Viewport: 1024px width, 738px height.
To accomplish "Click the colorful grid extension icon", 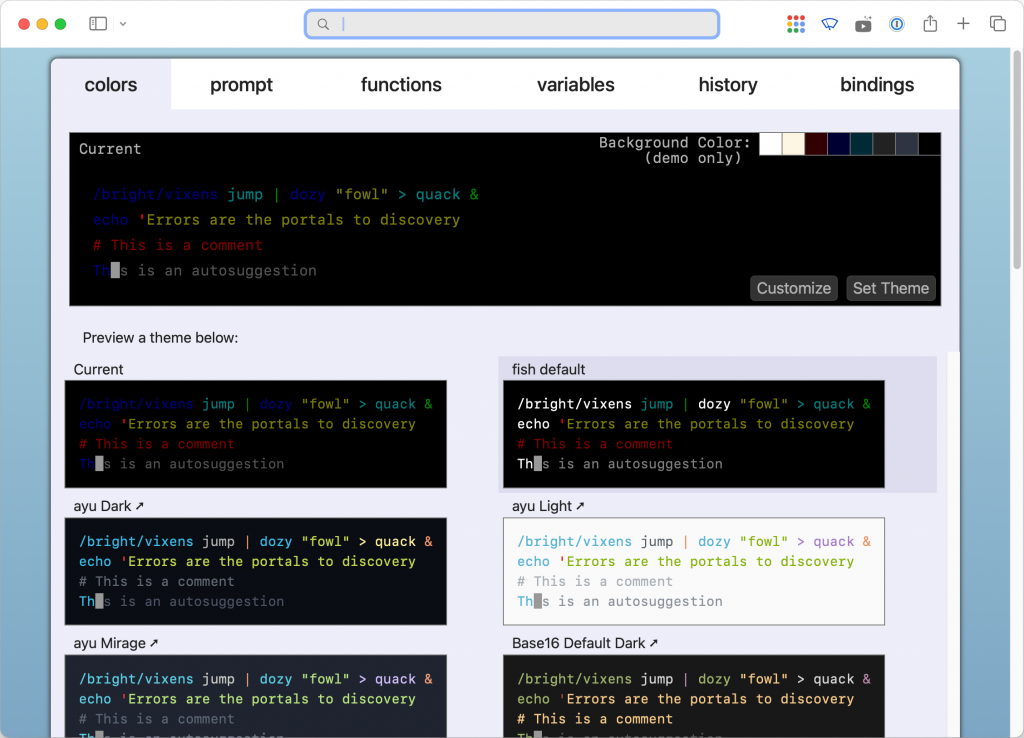I will point(795,24).
